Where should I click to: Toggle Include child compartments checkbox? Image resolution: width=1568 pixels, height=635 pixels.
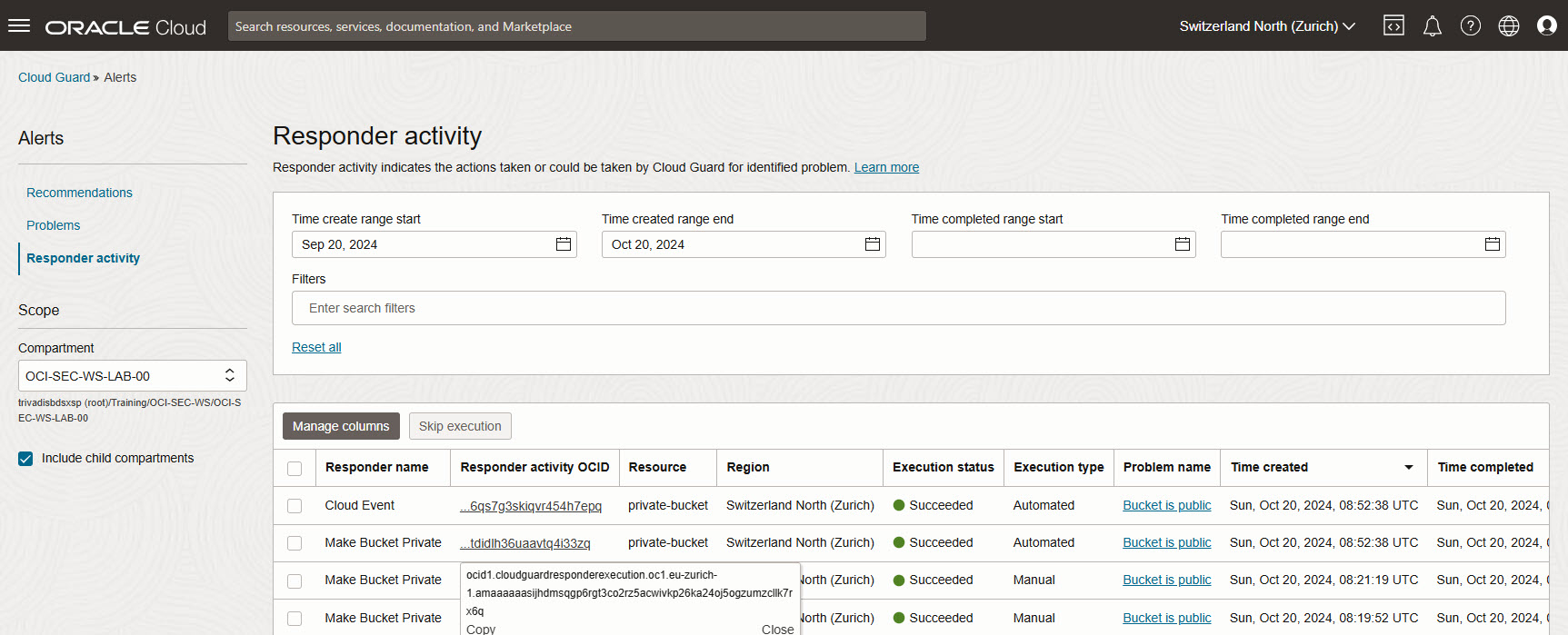pyautogui.click(x=25, y=459)
